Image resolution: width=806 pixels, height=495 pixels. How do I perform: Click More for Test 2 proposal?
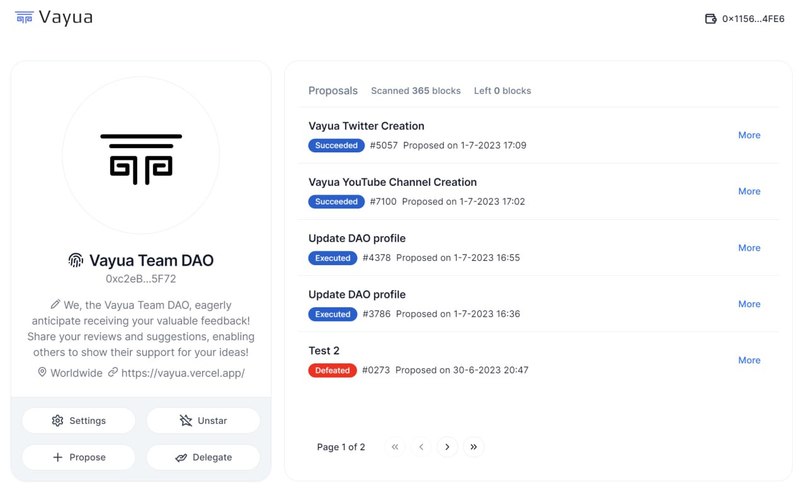[x=749, y=360]
